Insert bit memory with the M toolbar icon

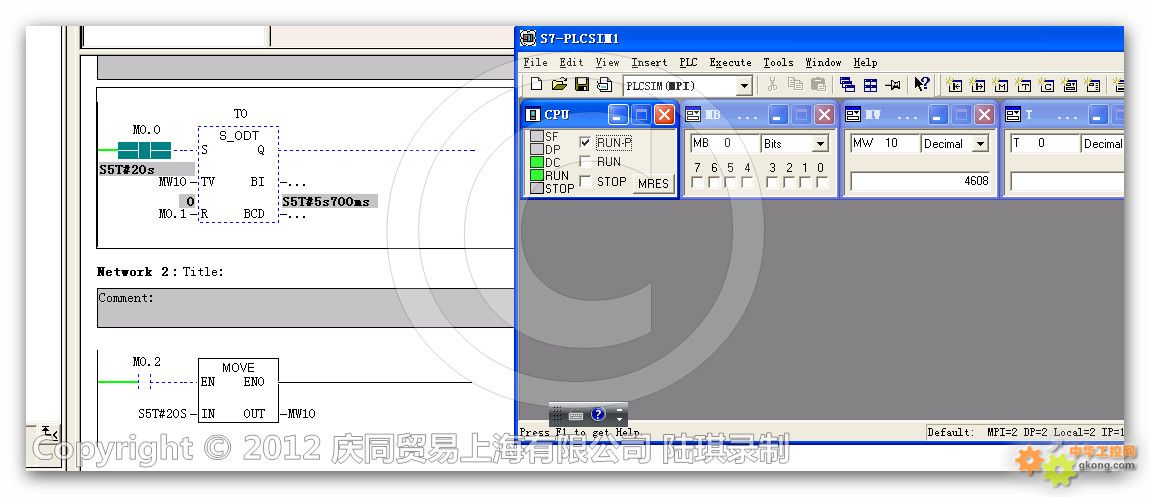[1001, 86]
